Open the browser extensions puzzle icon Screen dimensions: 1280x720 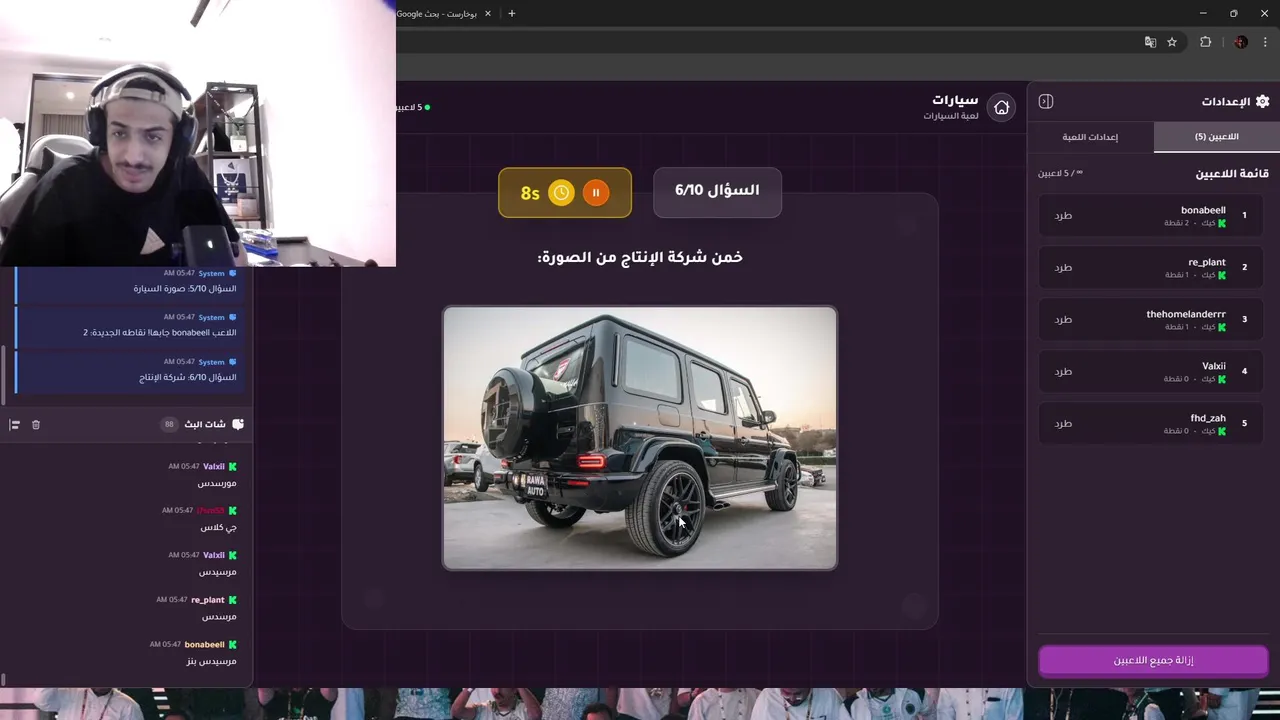pos(1205,42)
